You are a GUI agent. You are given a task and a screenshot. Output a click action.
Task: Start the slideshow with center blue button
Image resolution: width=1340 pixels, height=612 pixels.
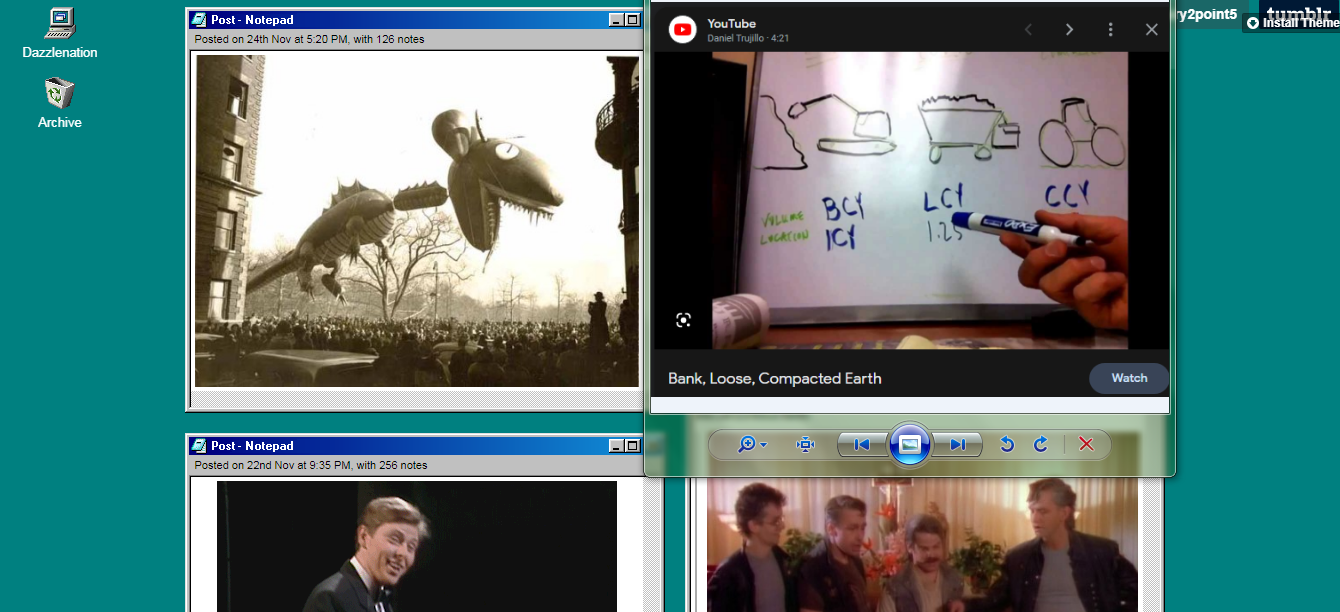pos(910,444)
